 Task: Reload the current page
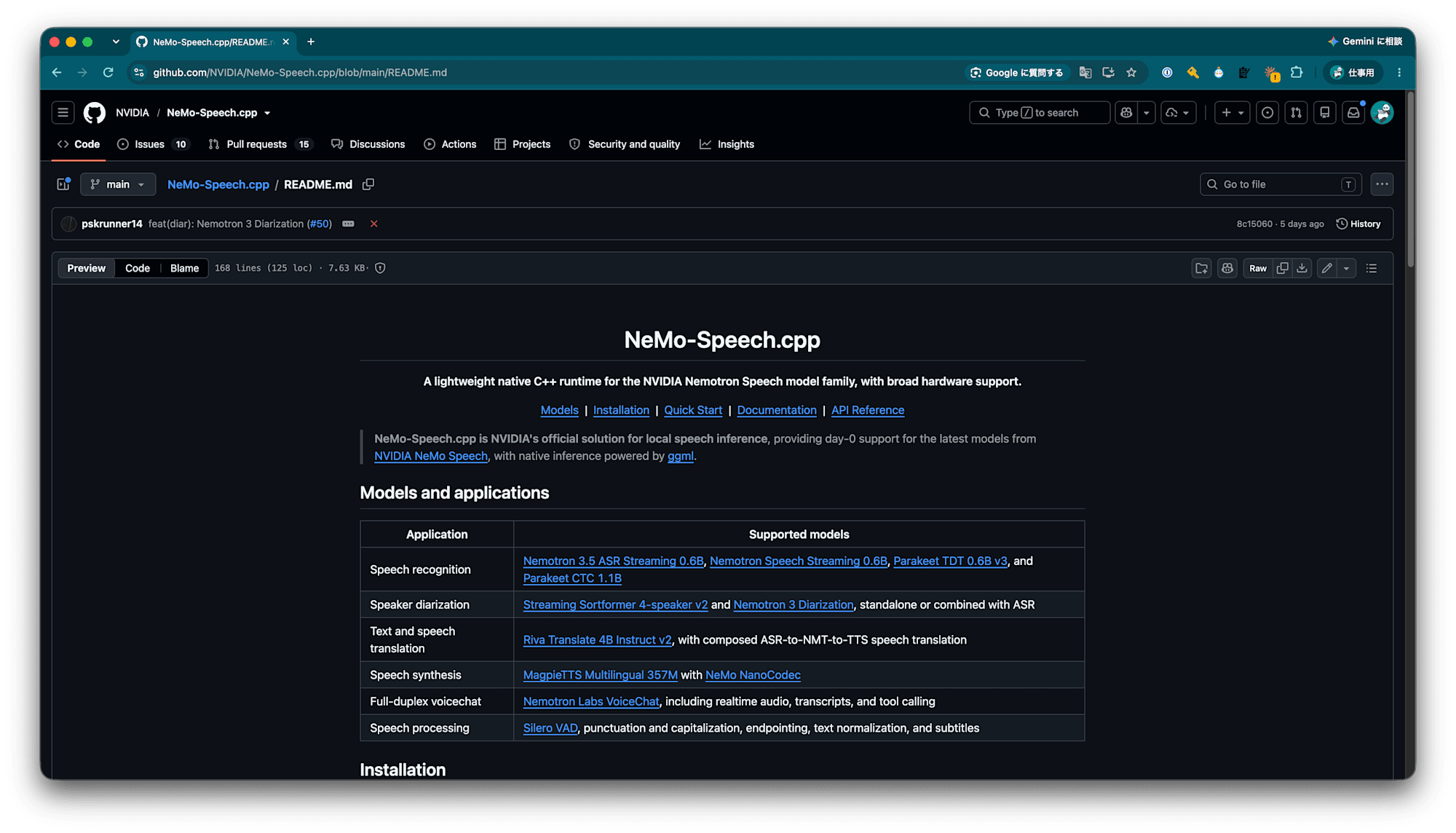coord(108,73)
